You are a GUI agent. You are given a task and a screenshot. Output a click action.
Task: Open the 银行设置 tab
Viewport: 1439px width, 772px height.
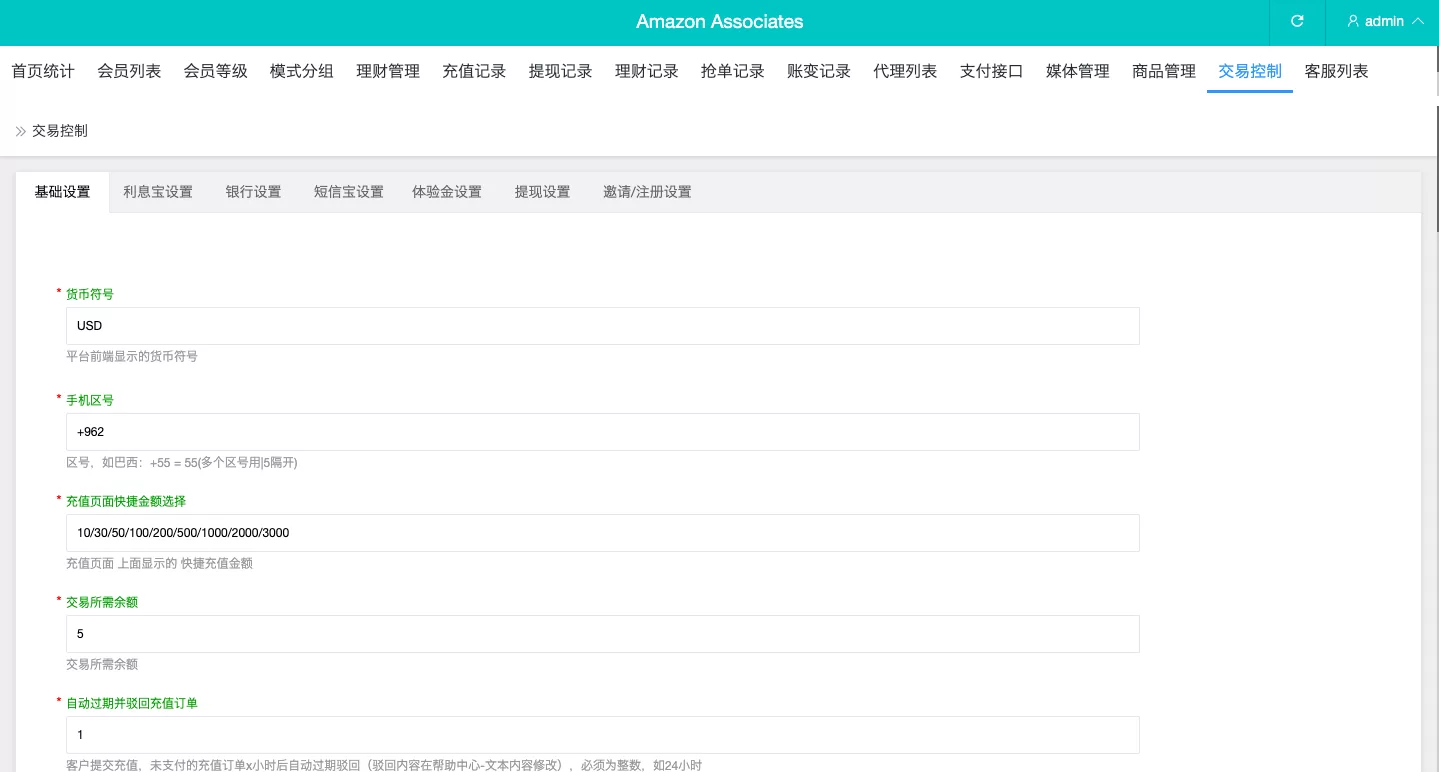[x=253, y=192]
